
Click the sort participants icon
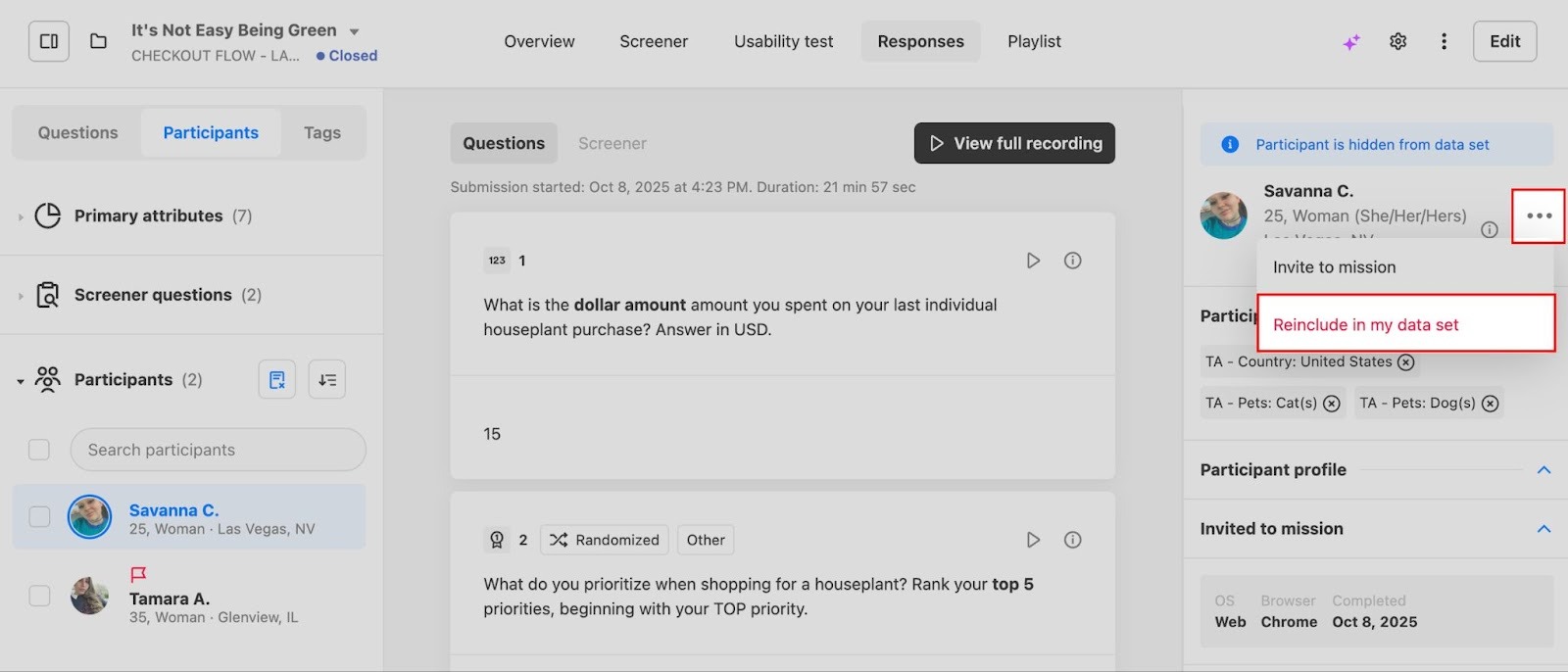click(327, 379)
